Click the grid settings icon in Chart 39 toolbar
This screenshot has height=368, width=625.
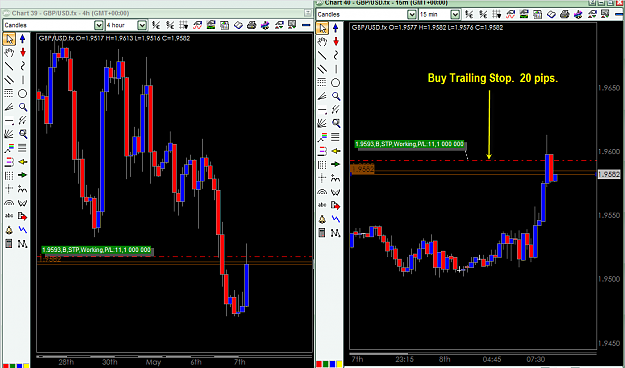tap(184, 25)
